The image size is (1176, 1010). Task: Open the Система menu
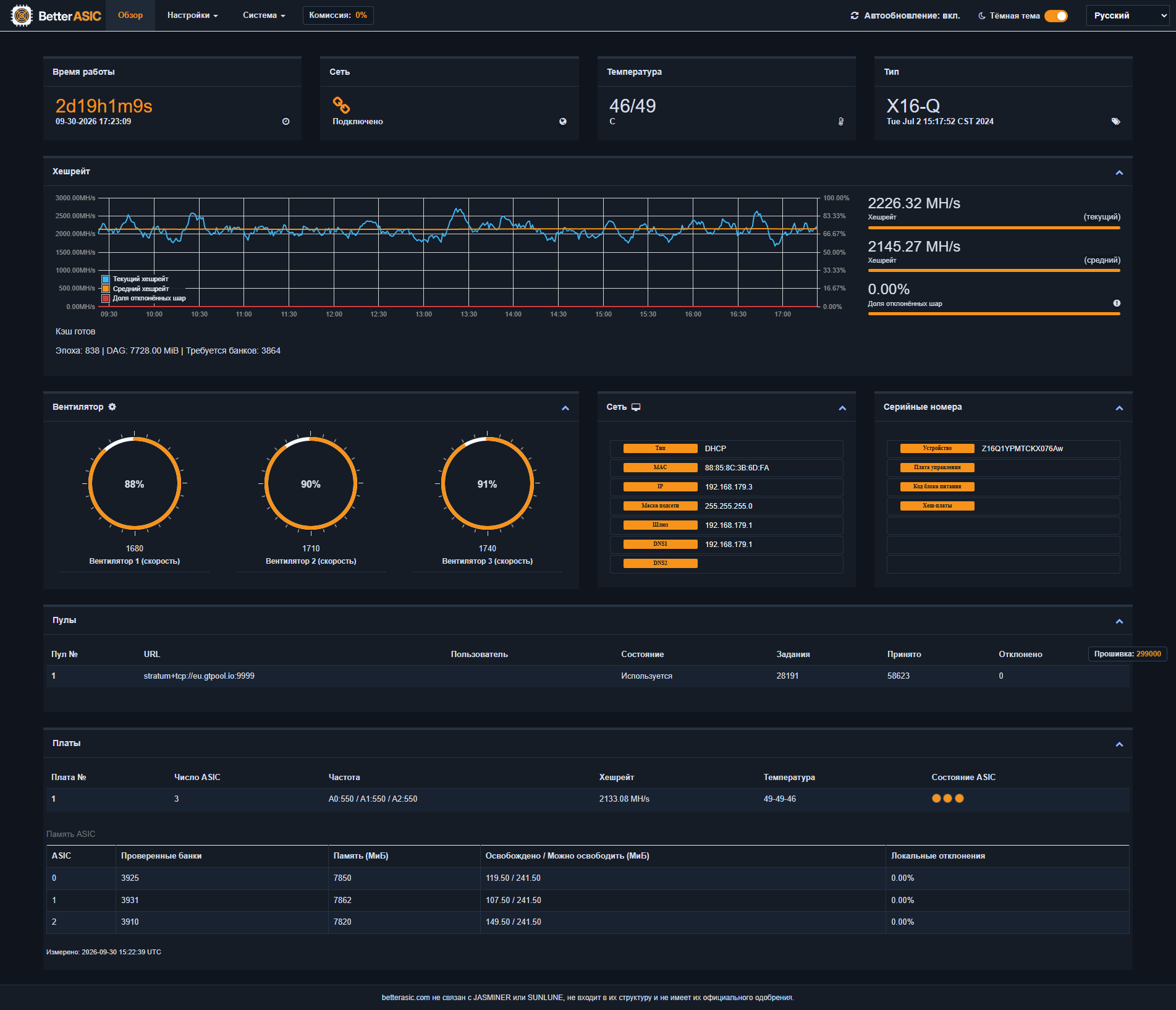(x=264, y=15)
